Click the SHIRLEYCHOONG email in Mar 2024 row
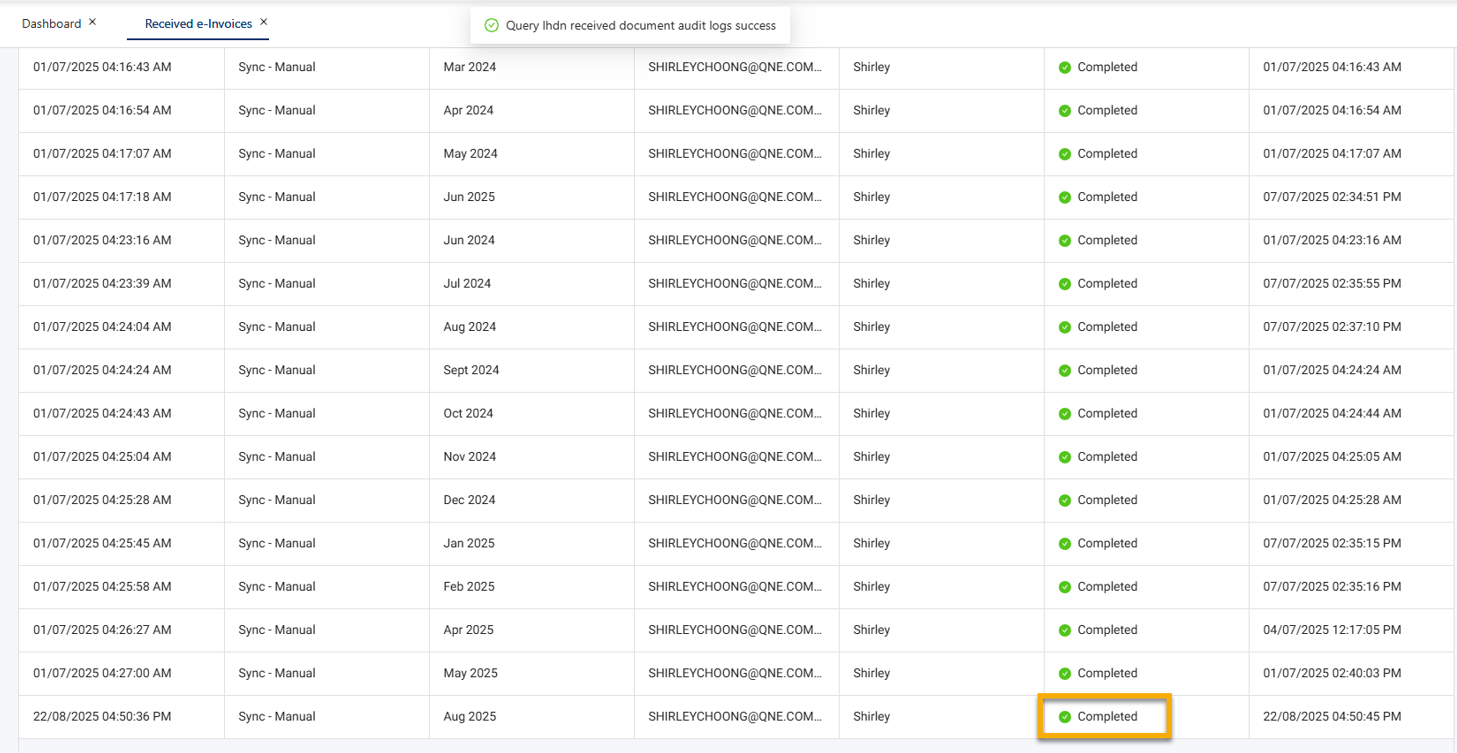Viewport: 1457px width, 753px height. point(736,67)
